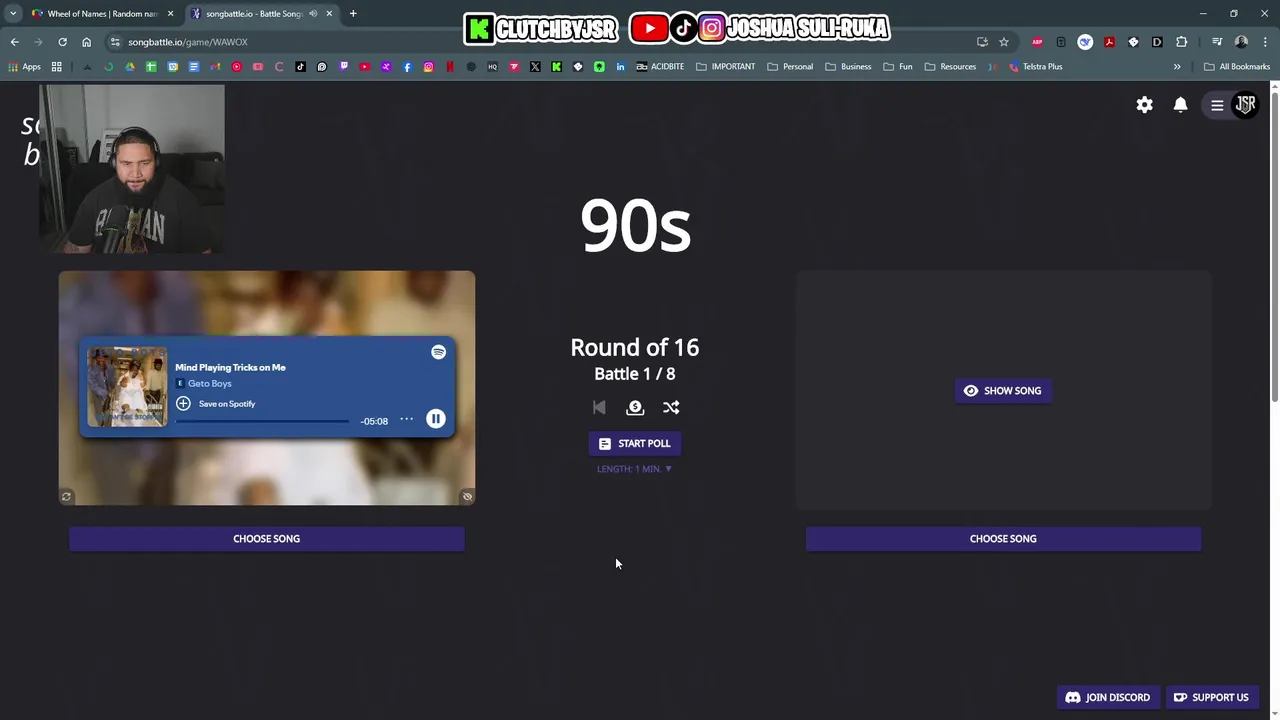Open the Apps bookmark shortcut
Screen dimensions: 1280x720
(x=25, y=67)
